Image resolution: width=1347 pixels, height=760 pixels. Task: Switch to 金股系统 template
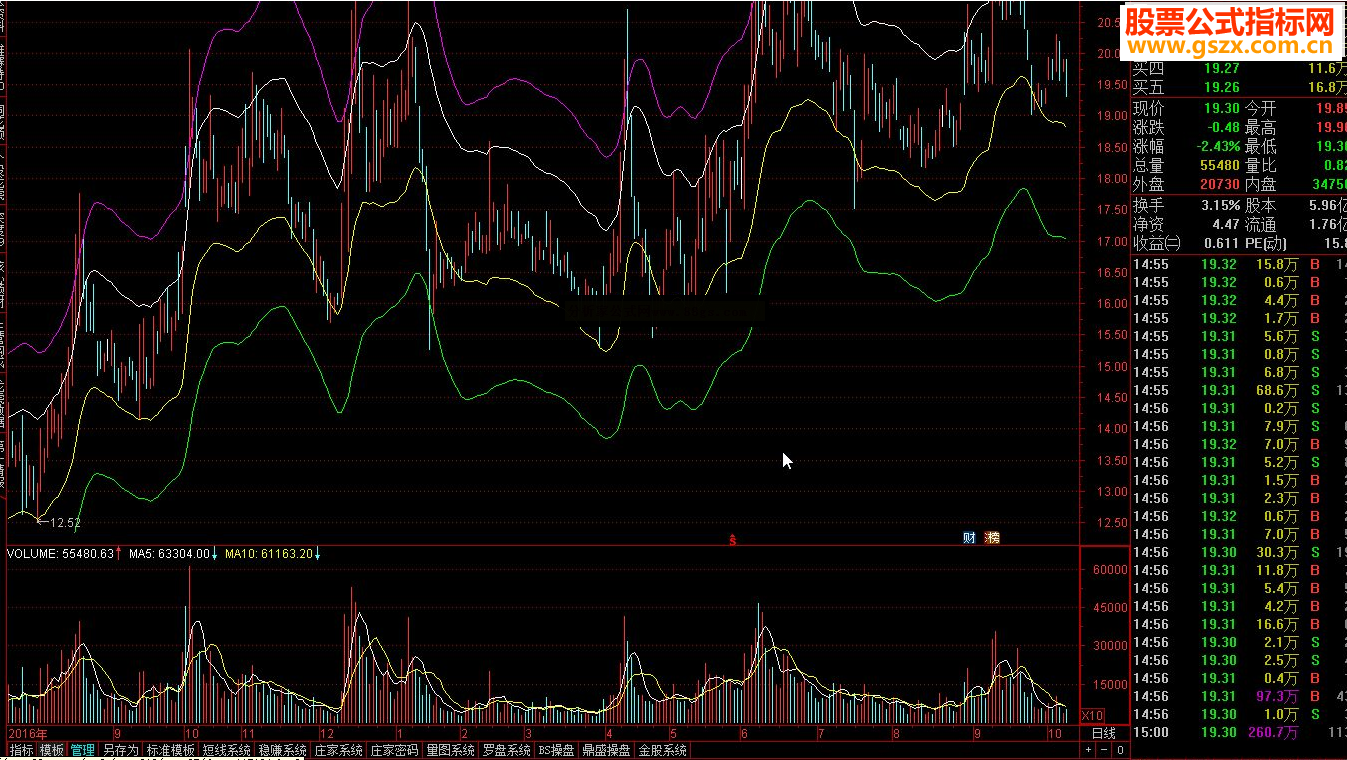[x=662, y=749]
